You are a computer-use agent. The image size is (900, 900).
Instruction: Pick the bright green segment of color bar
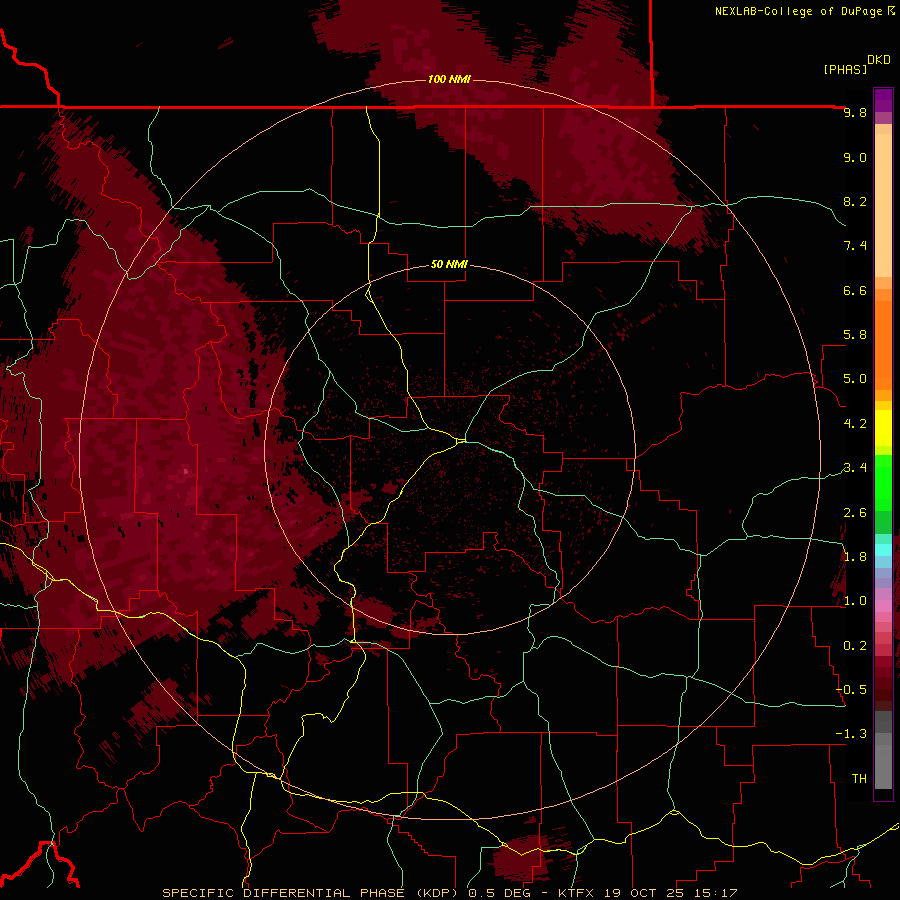pos(883,483)
